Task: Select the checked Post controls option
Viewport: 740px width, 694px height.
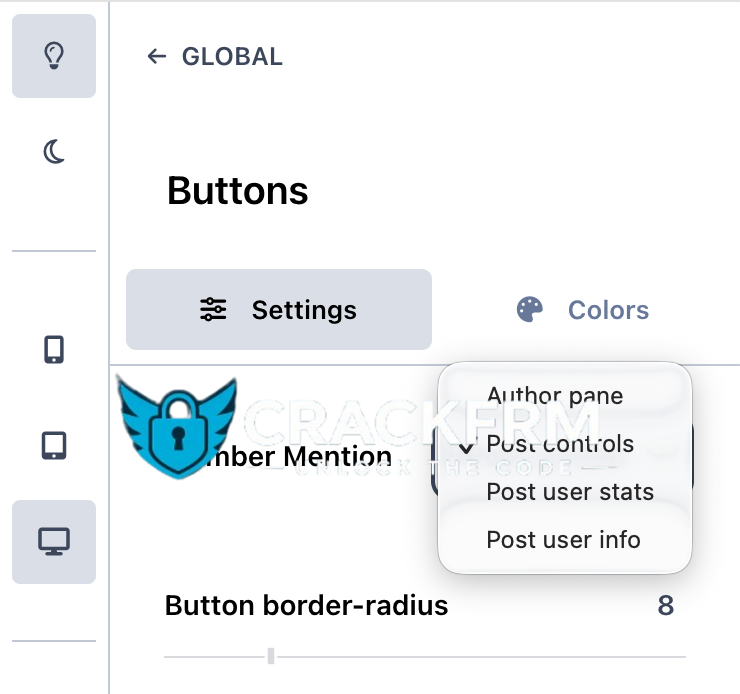Action: pyautogui.click(x=560, y=444)
